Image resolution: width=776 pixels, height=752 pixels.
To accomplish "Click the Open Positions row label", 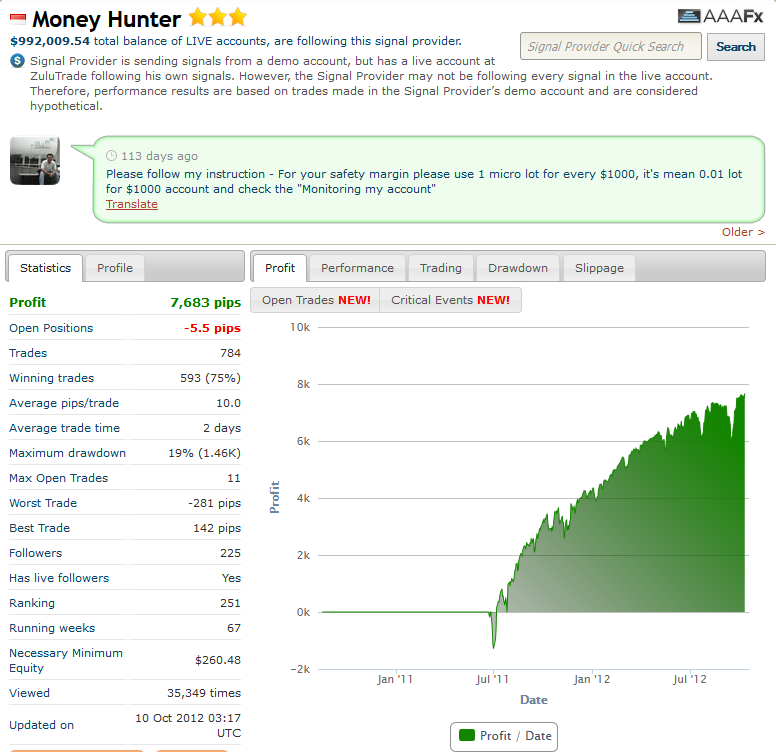I will (51, 328).
